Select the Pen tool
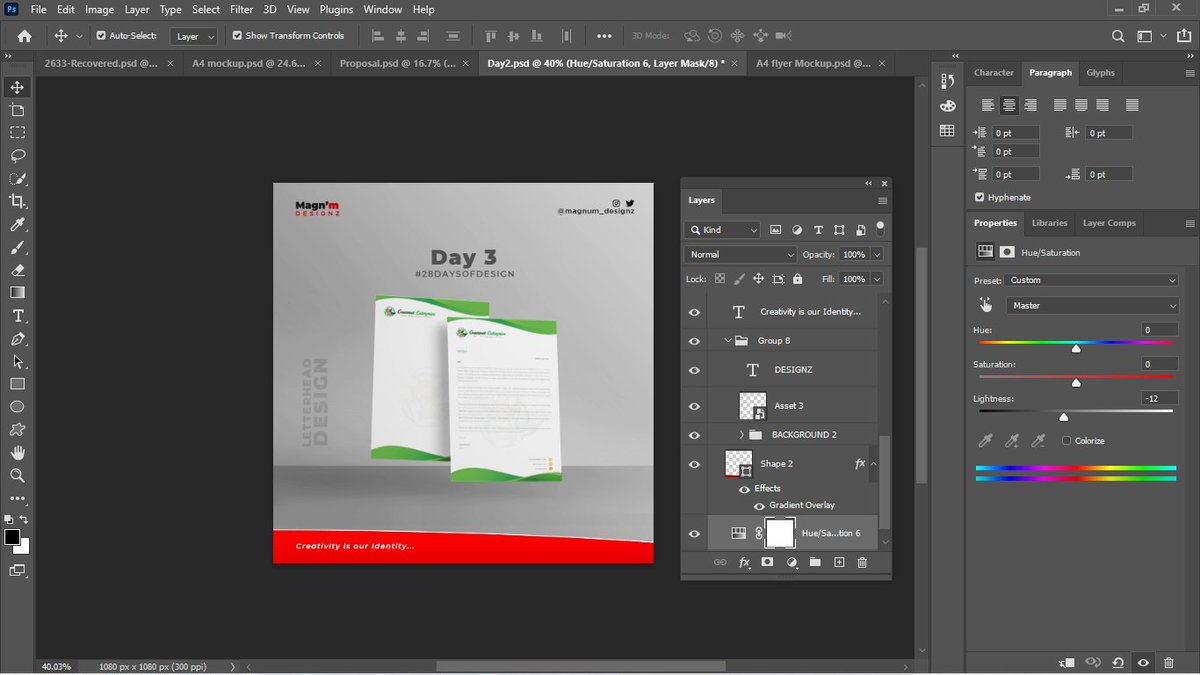The height and width of the screenshot is (675, 1200). [17, 339]
